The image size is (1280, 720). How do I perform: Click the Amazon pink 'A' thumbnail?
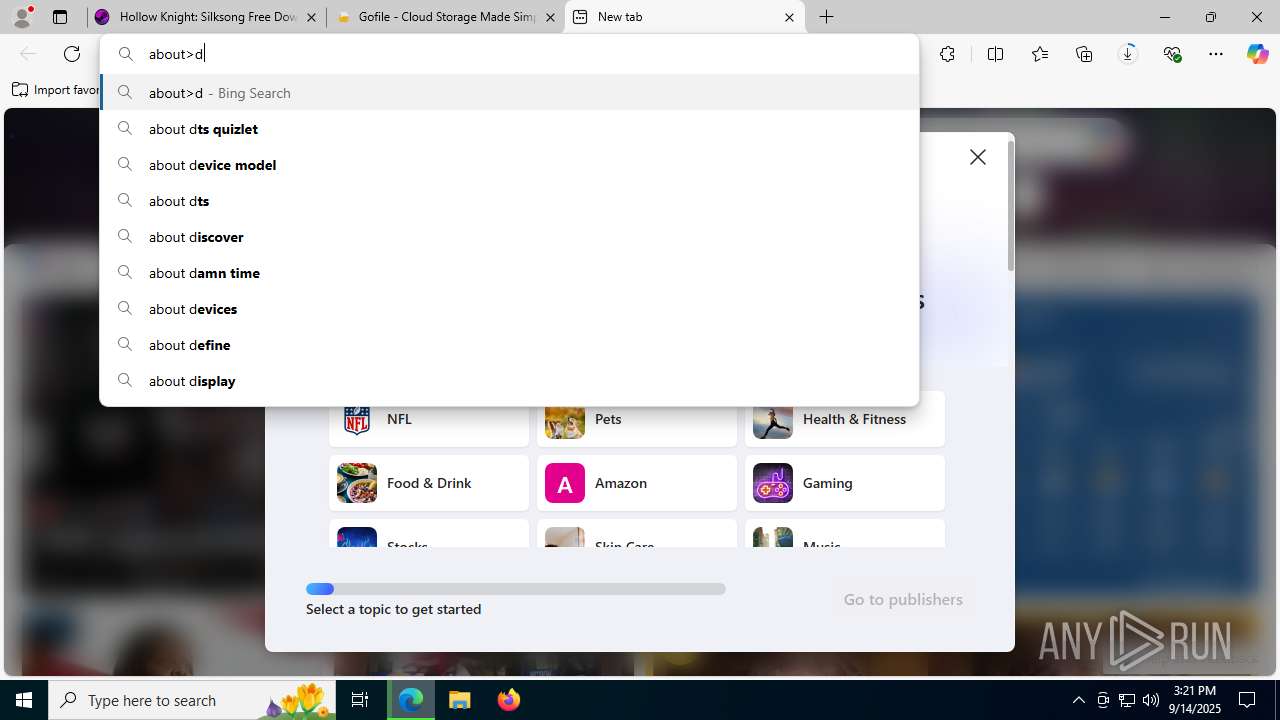pos(565,483)
